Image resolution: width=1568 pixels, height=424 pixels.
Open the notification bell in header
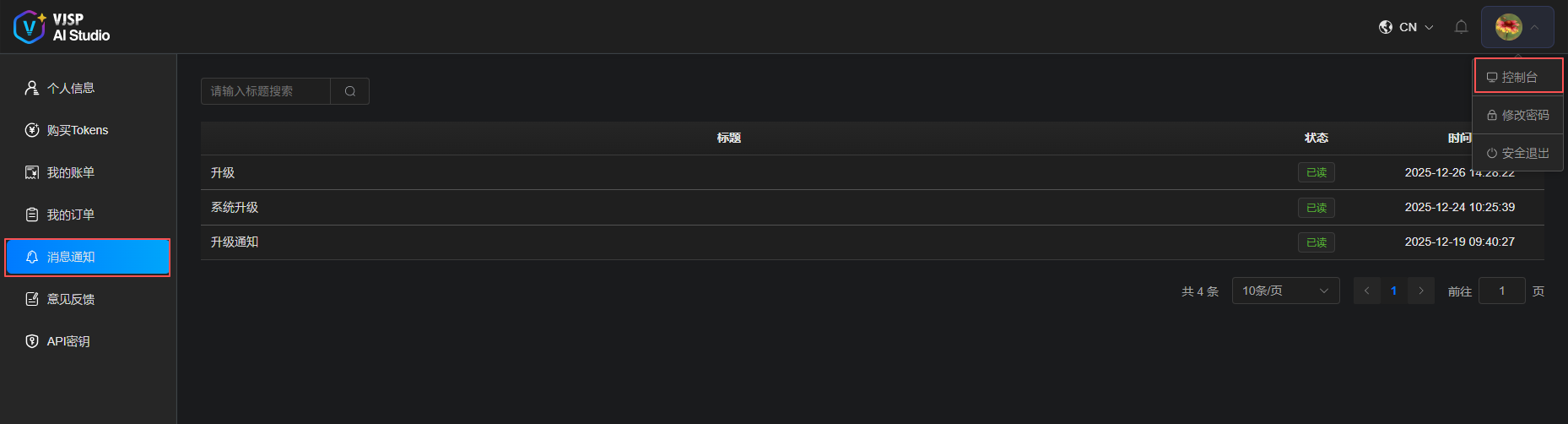[x=1461, y=27]
